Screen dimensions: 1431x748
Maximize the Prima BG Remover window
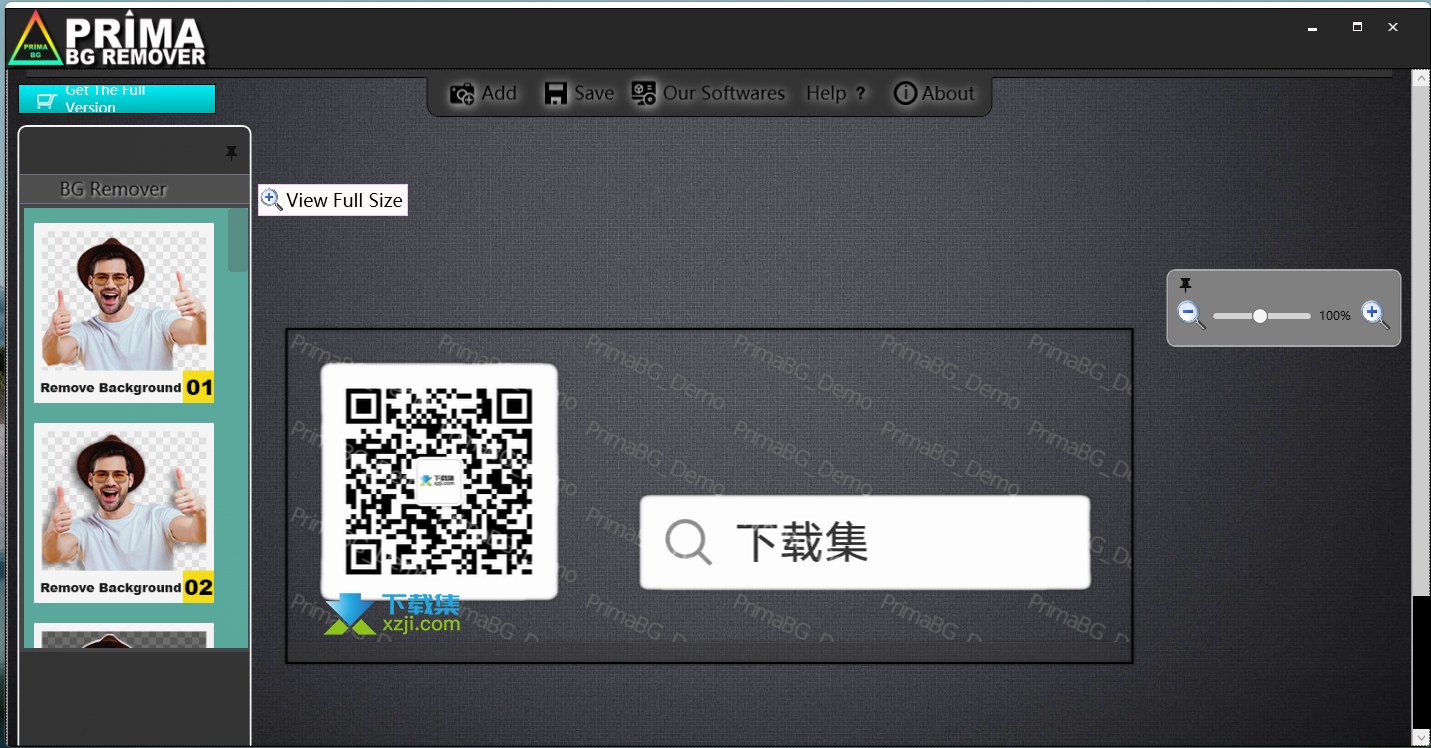[x=1357, y=28]
